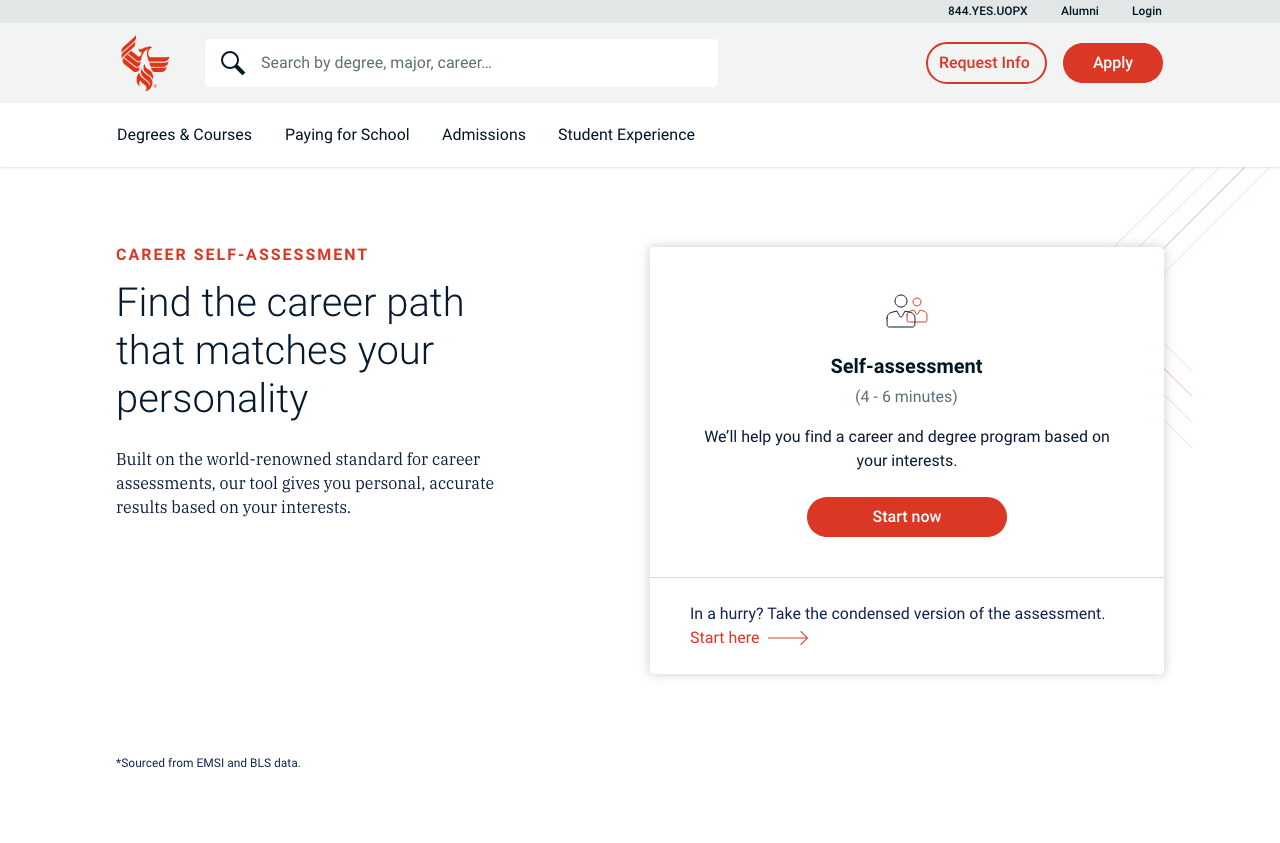Click the red Apply button
The width and height of the screenshot is (1280, 843).
(x=1113, y=63)
